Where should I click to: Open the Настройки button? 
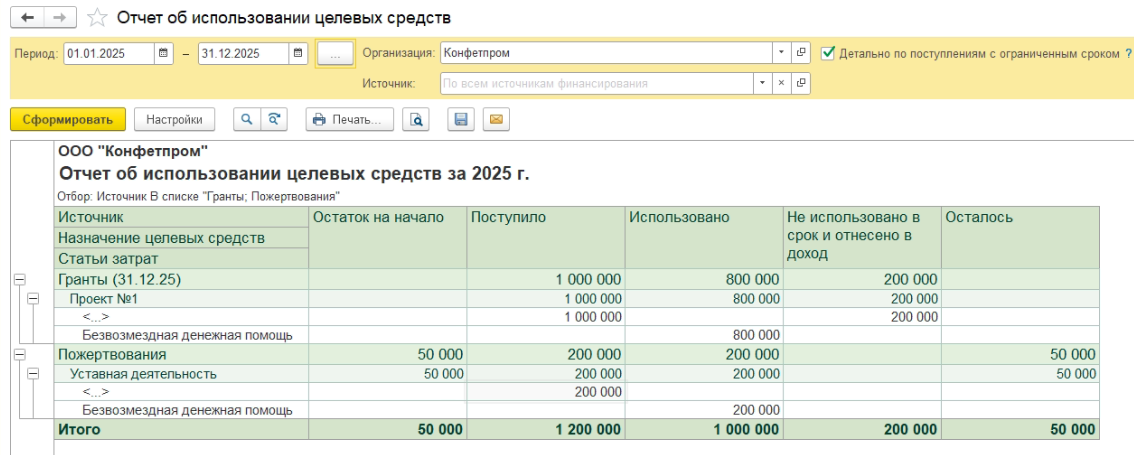tap(174, 120)
